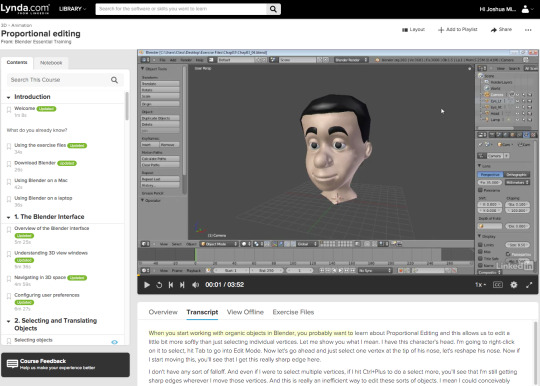Screen dimensions: 540x386
Task: Go to Lynda.com home logo
Action: coord(25,8)
